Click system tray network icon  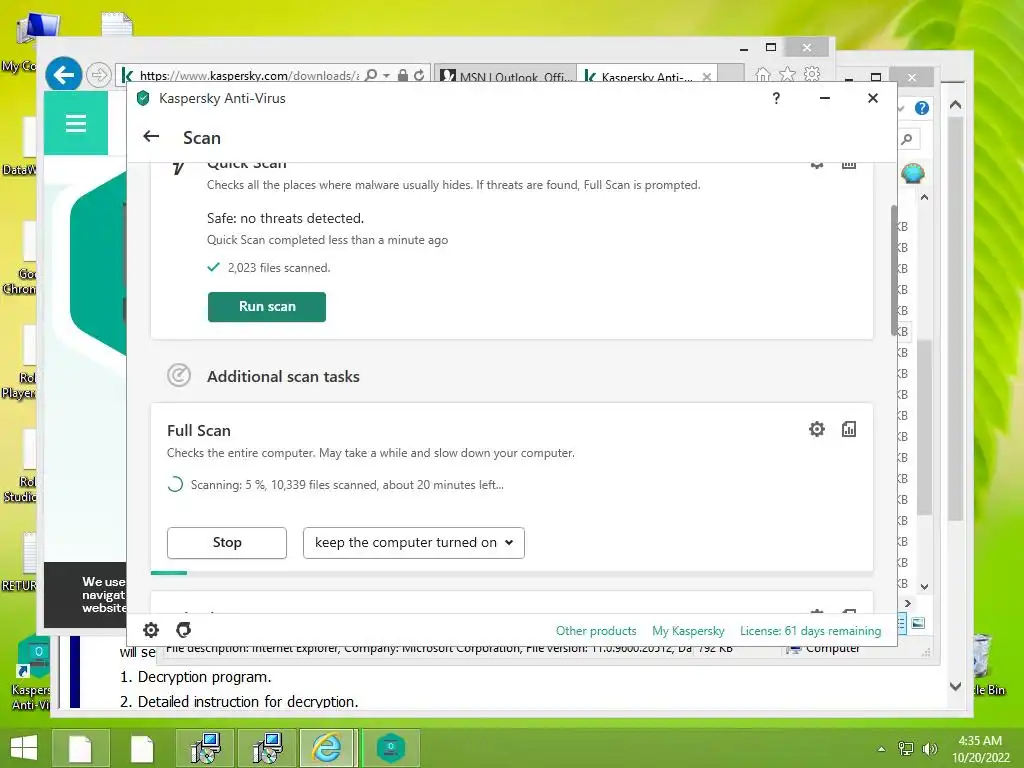point(906,749)
